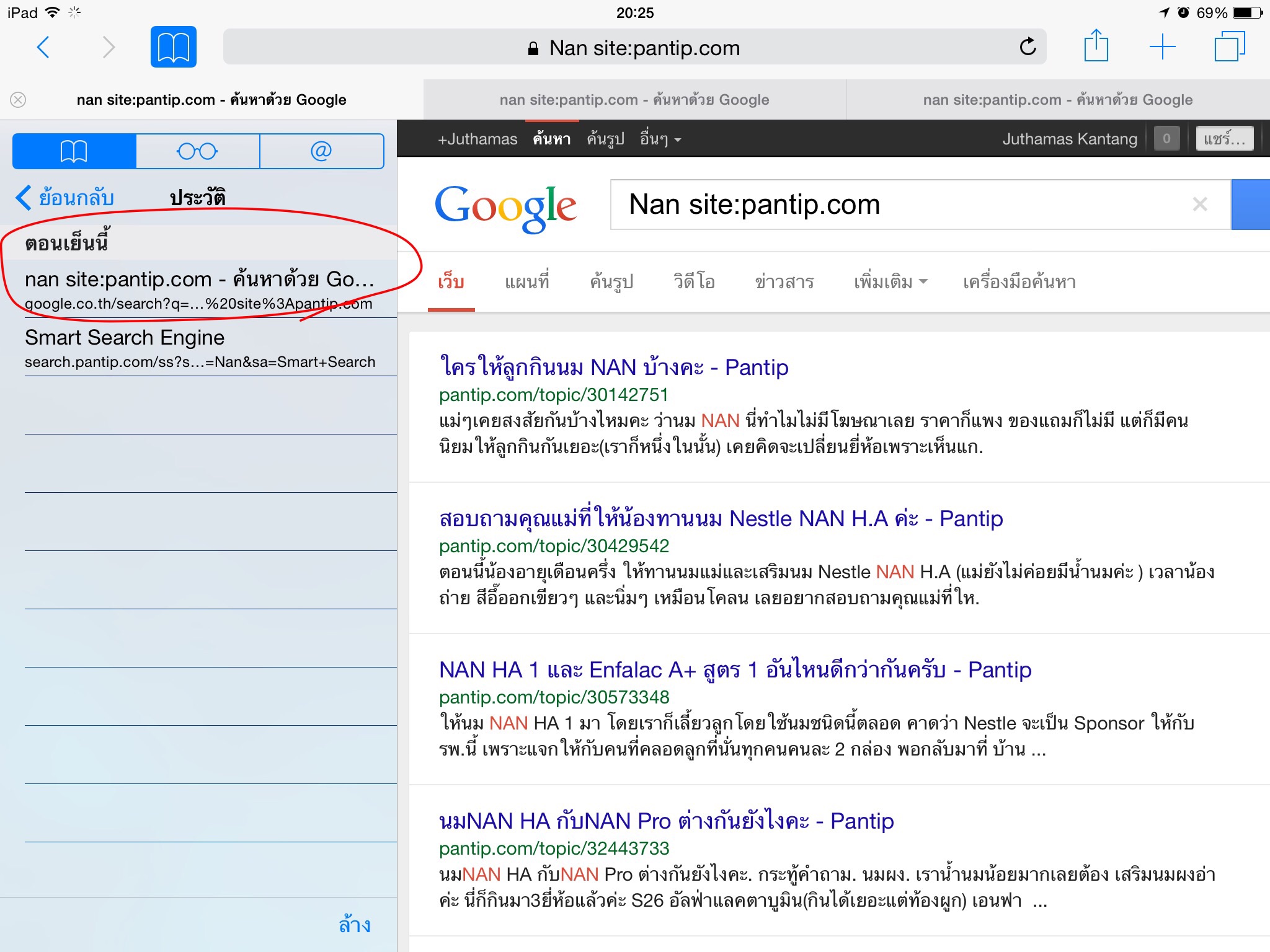Select the Bookmarks segment in sidebar
The width and height of the screenshot is (1270, 952).
[74, 151]
